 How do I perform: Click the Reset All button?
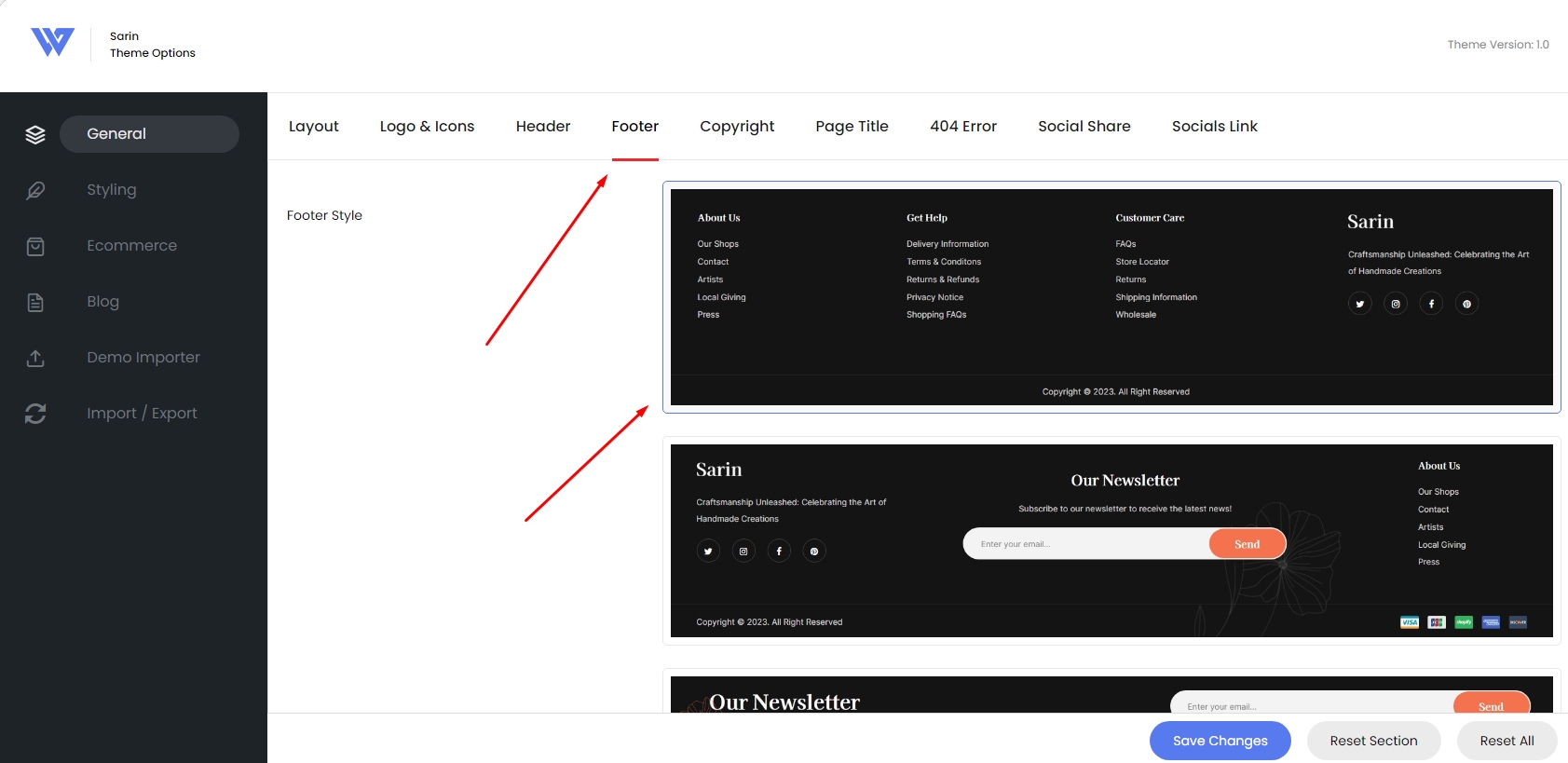click(1507, 741)
